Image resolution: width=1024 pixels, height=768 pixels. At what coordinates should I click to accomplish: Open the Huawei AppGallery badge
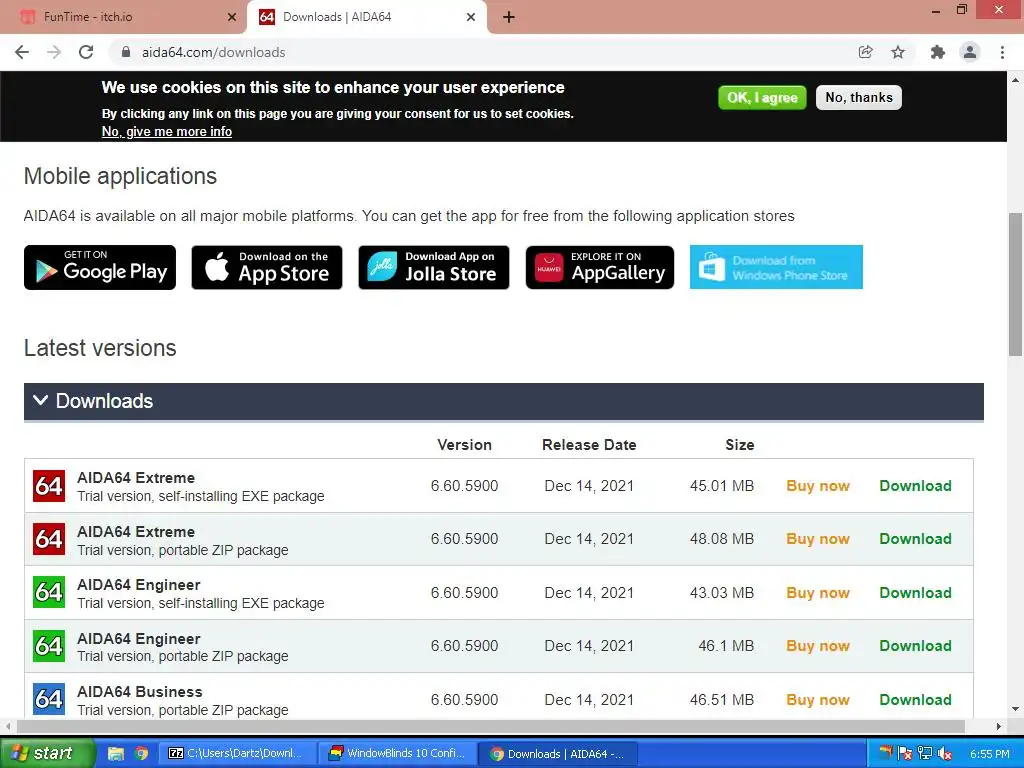(600, 267)
